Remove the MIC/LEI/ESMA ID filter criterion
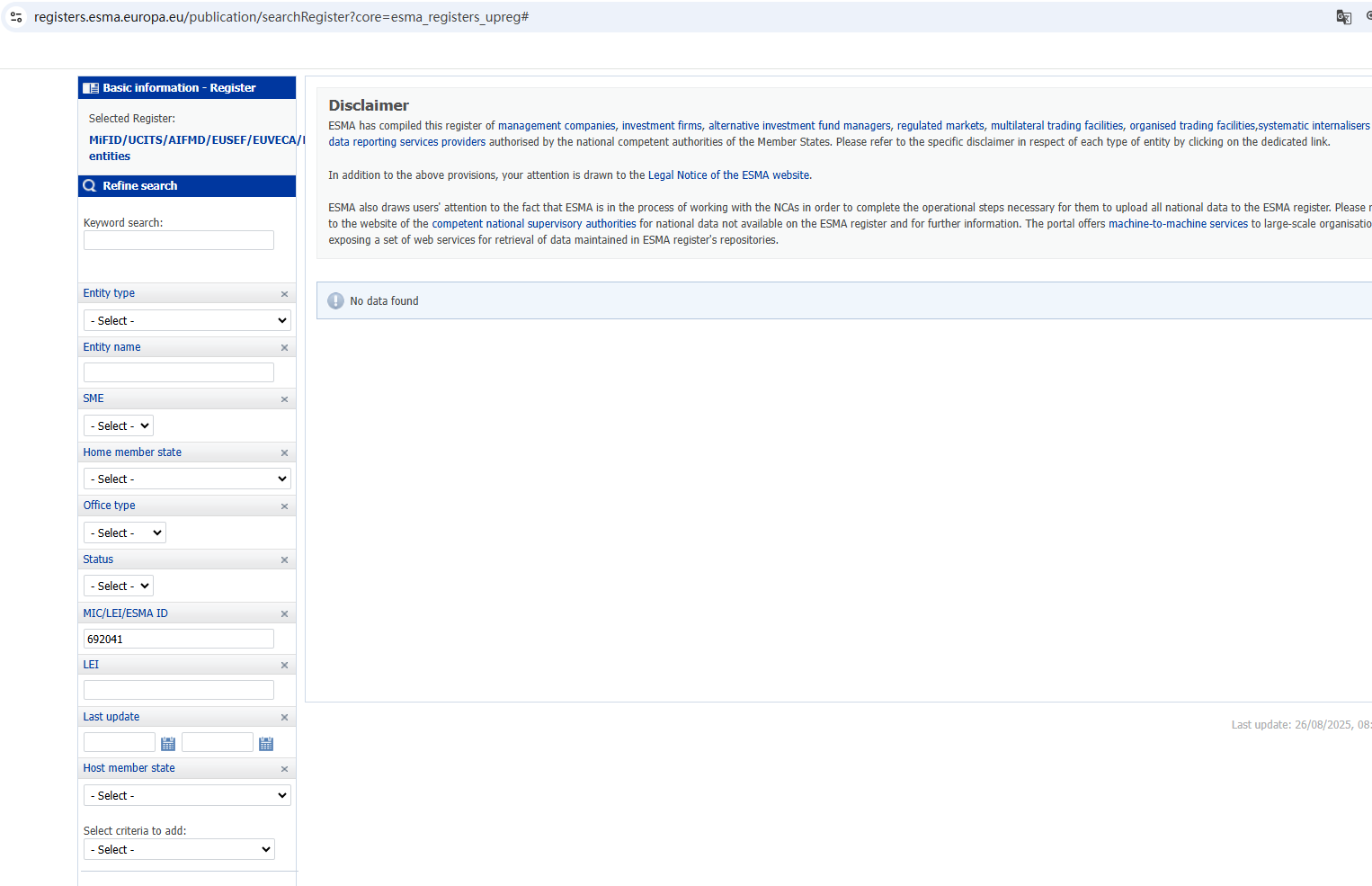The width and height of the screenshot is (1372, 886). click(x=284, y=614)
